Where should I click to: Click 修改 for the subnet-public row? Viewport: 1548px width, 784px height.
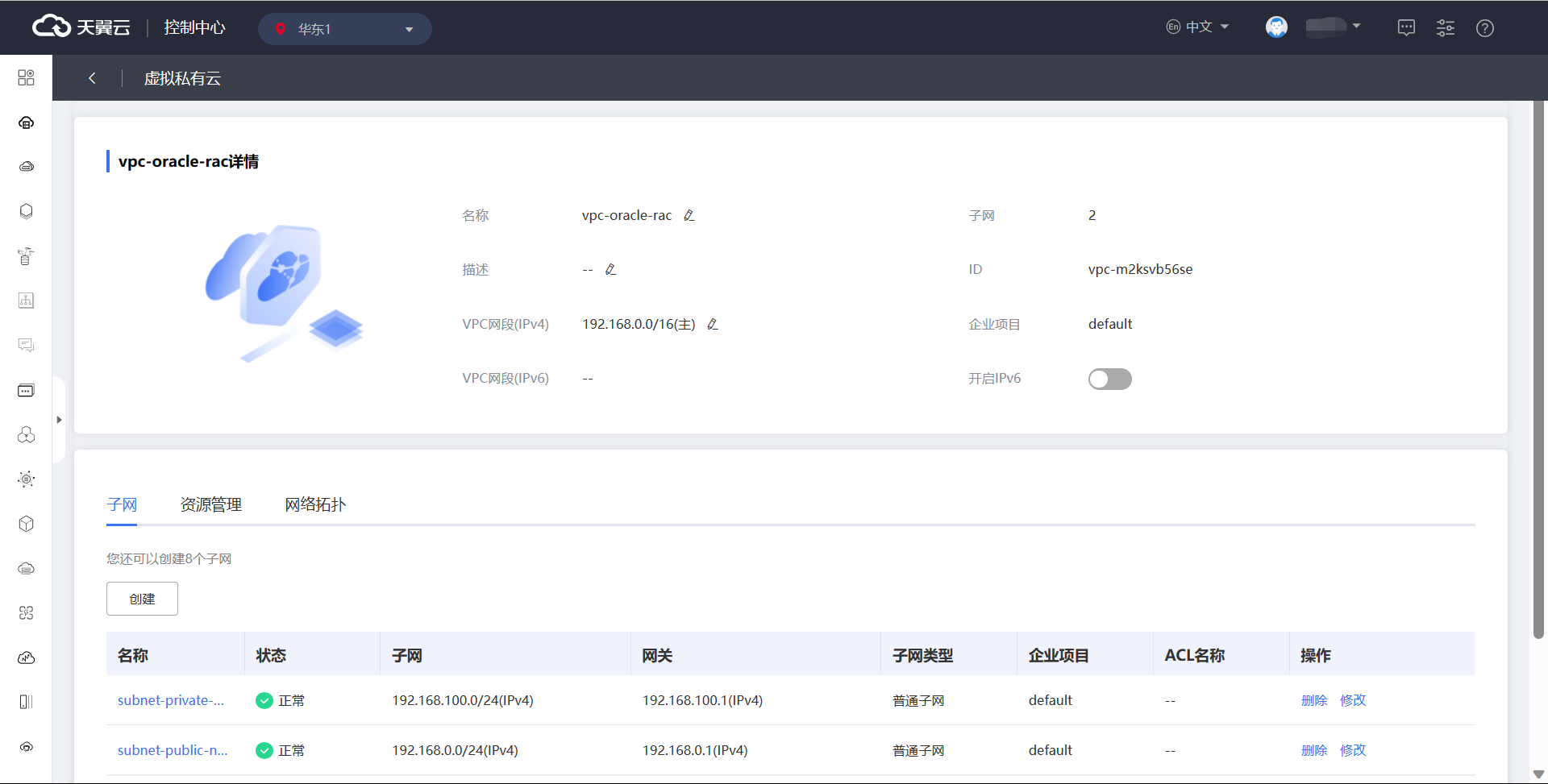1352,750
